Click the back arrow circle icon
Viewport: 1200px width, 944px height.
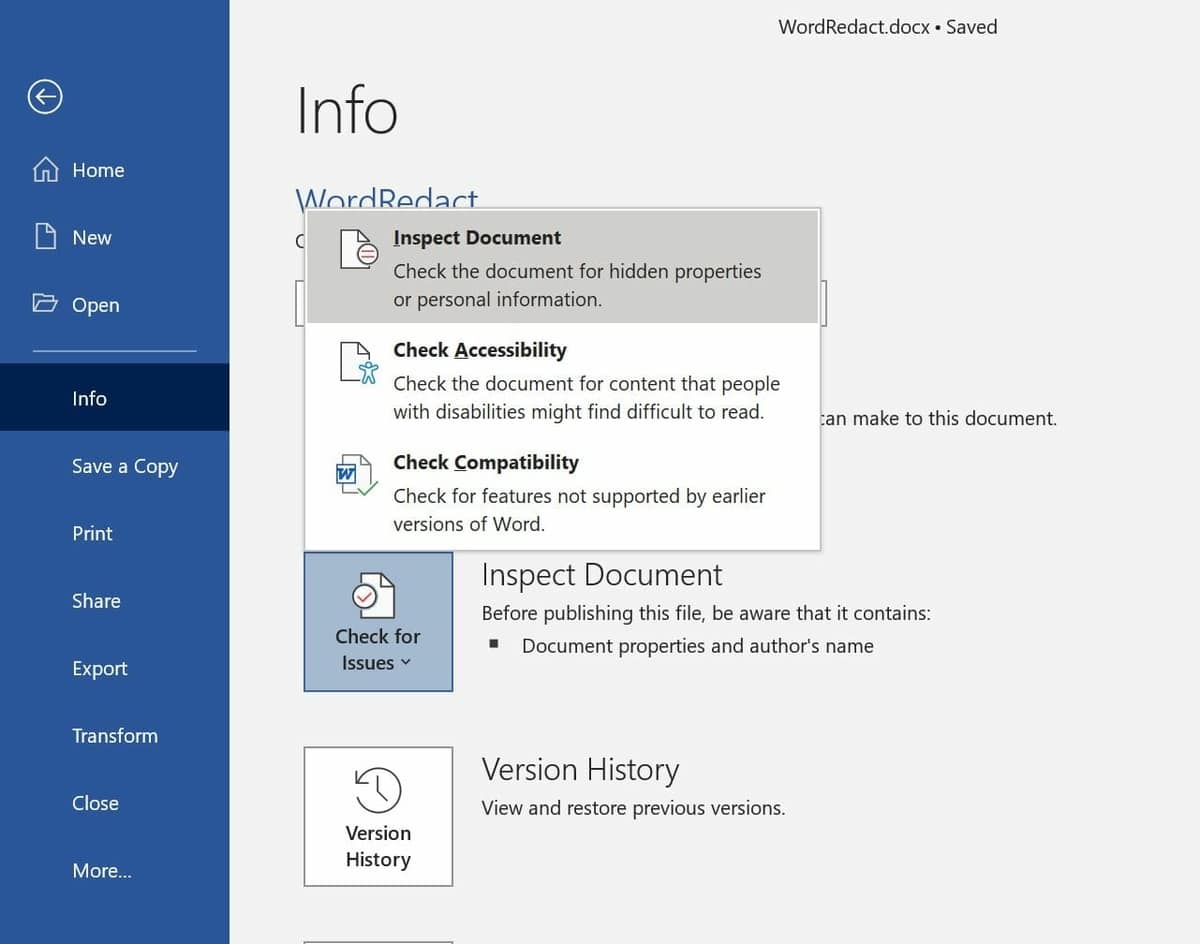tap(45, 97)
